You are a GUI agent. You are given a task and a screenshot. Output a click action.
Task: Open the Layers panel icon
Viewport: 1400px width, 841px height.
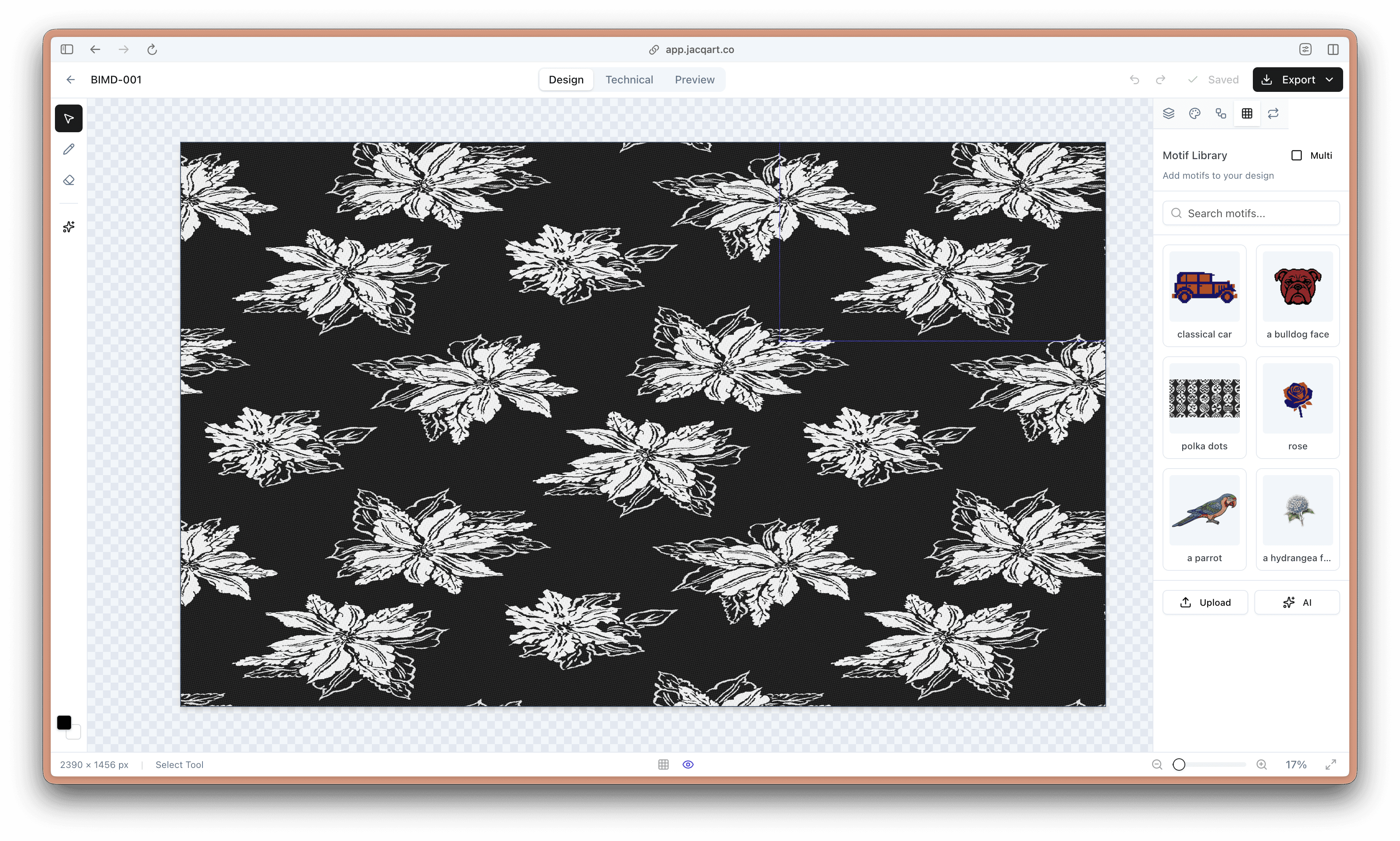[1168, 113]
